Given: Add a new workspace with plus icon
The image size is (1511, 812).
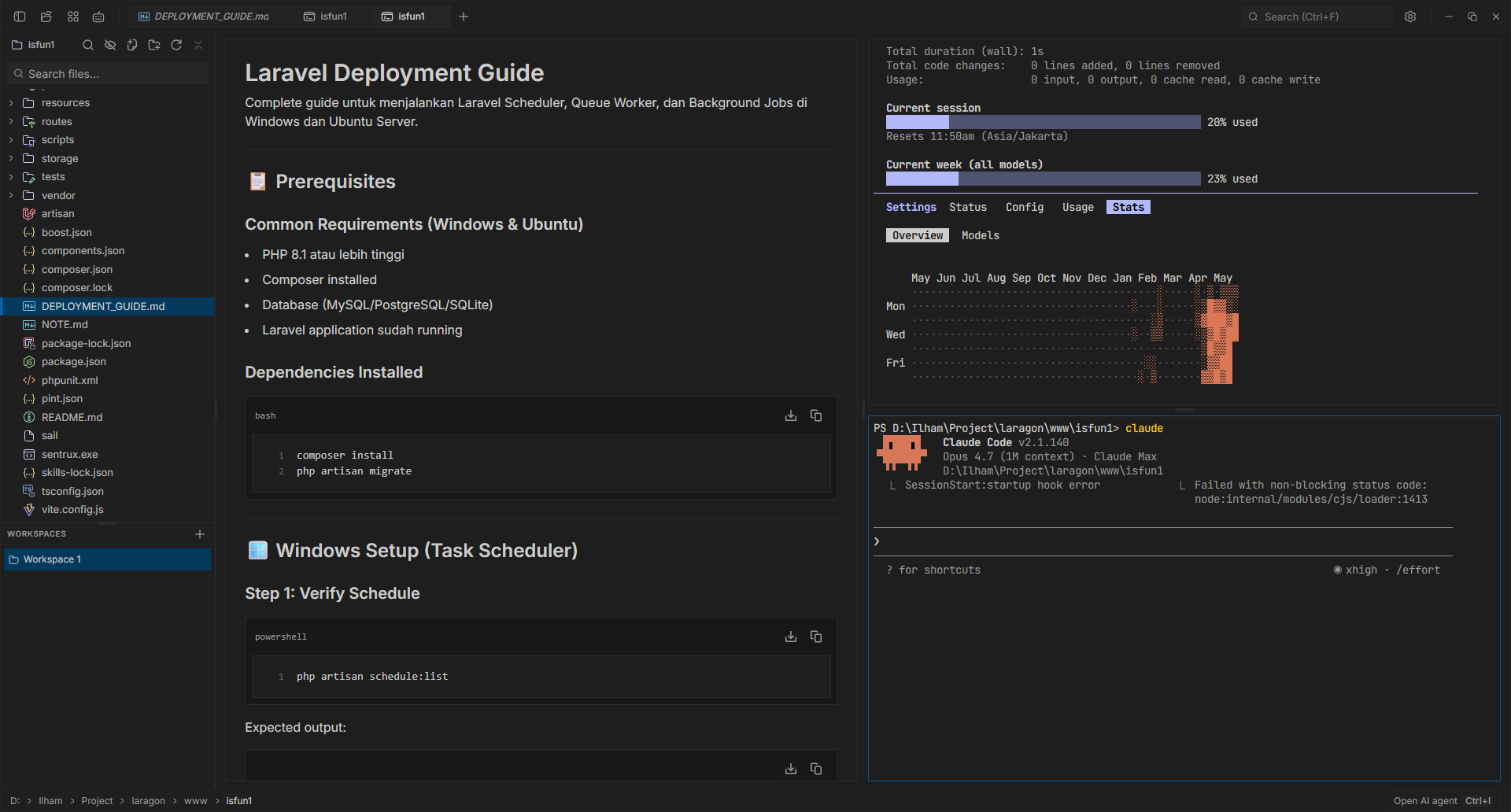Looking at the screenshot, I should (200, 534).
